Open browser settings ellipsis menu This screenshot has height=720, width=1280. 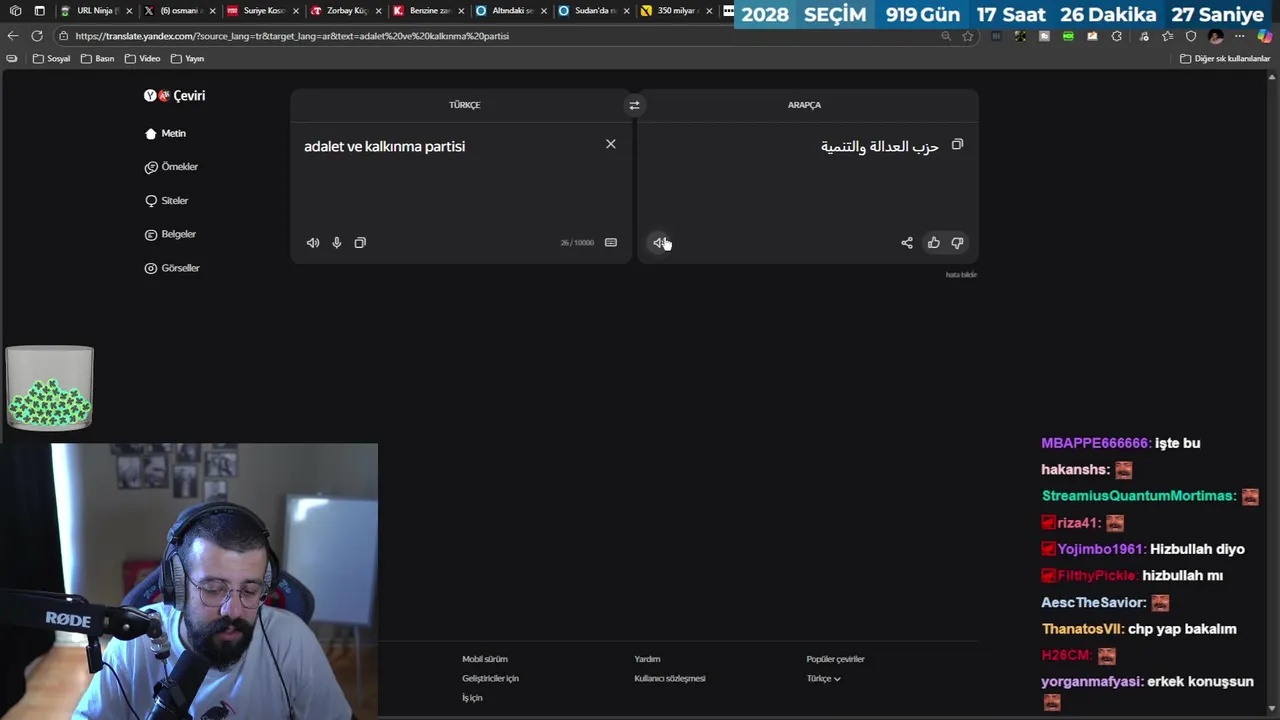pyautogui.click(x=1240, y=36)
